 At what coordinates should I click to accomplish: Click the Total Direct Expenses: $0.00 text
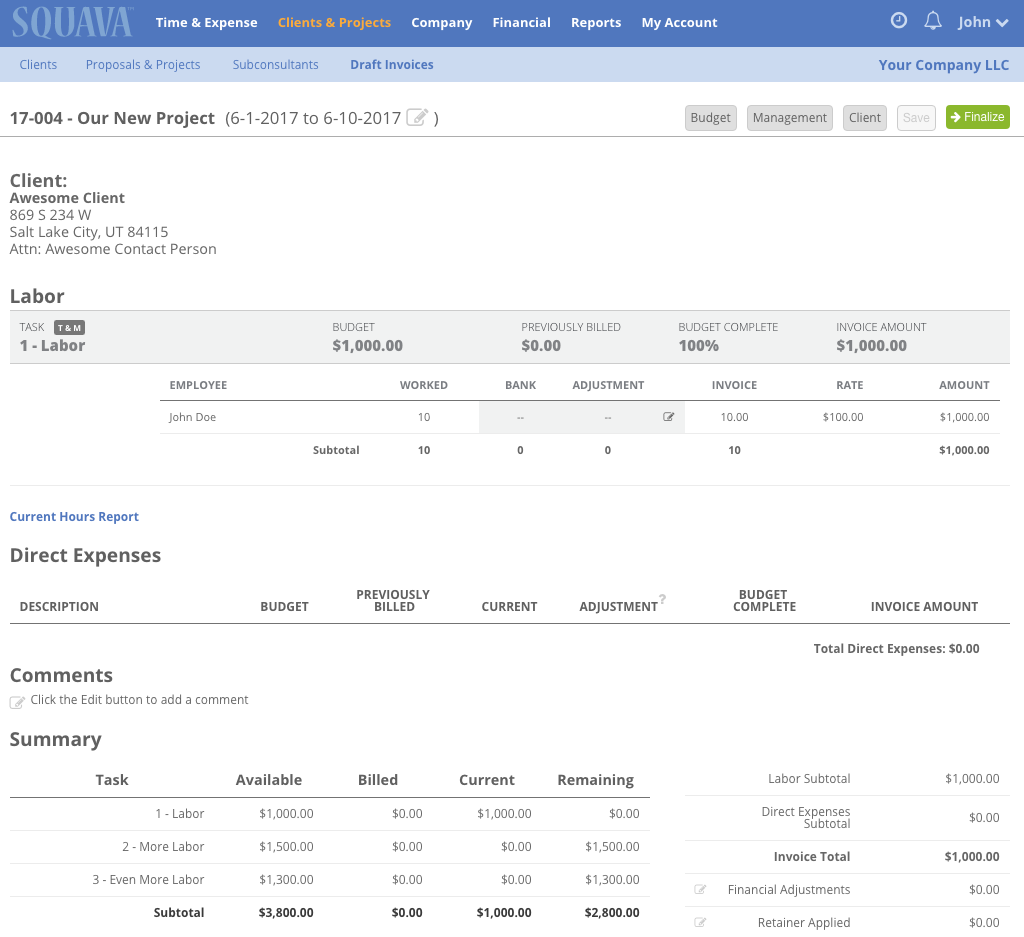(x=896, y=648)
